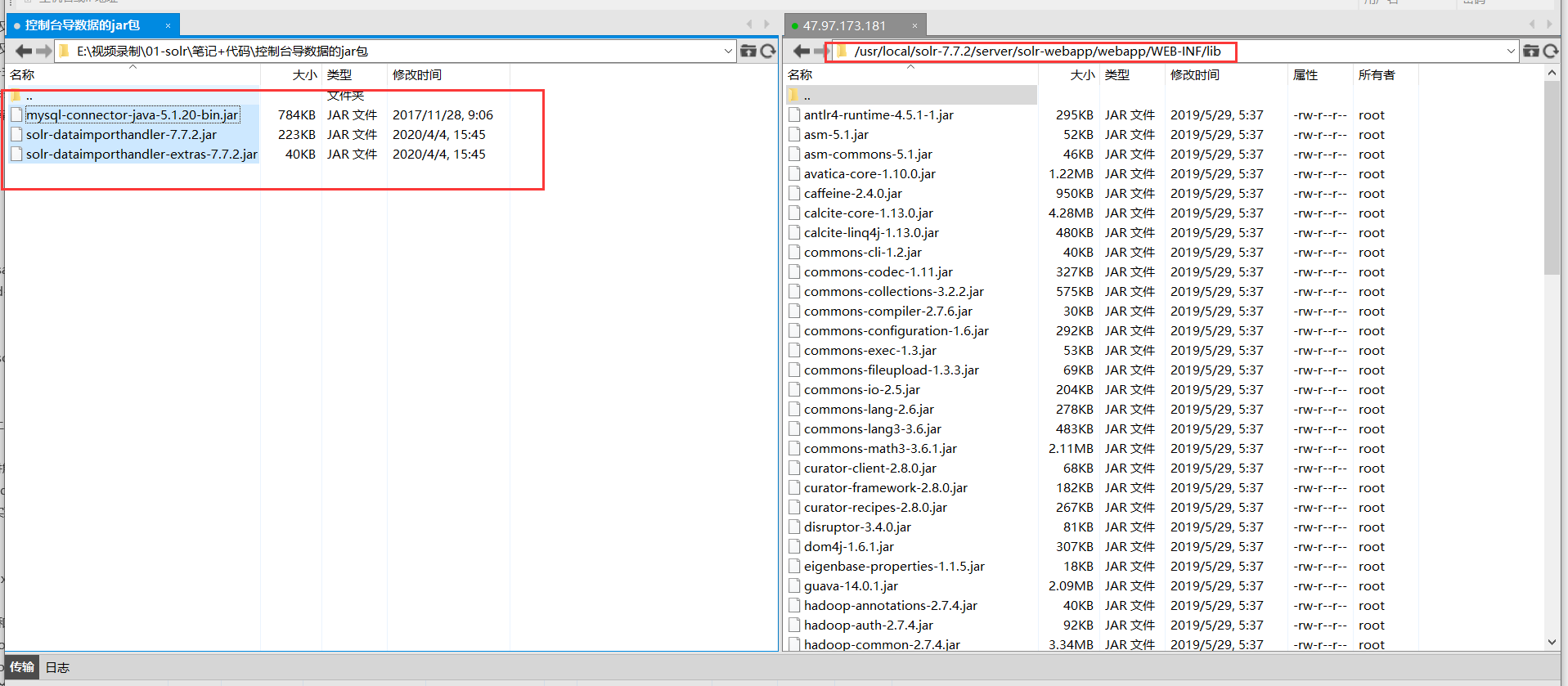This screenshot has width=1568, height=686.
Task: Select asm-5.1.jar in remote pane
Action: pos(836,134)
